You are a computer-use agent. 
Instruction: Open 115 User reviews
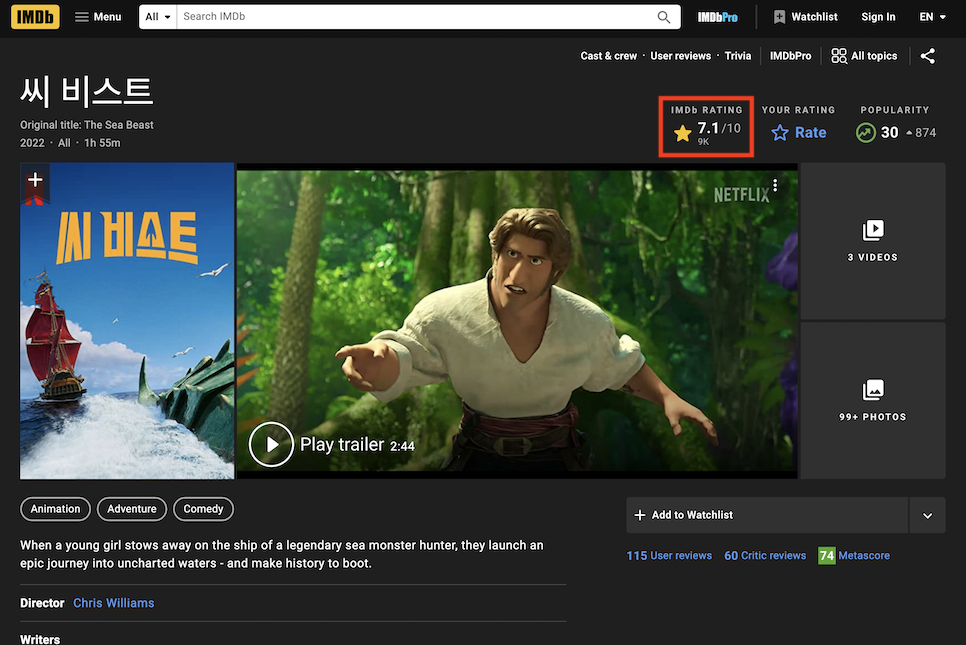click(x=669, y=556)
